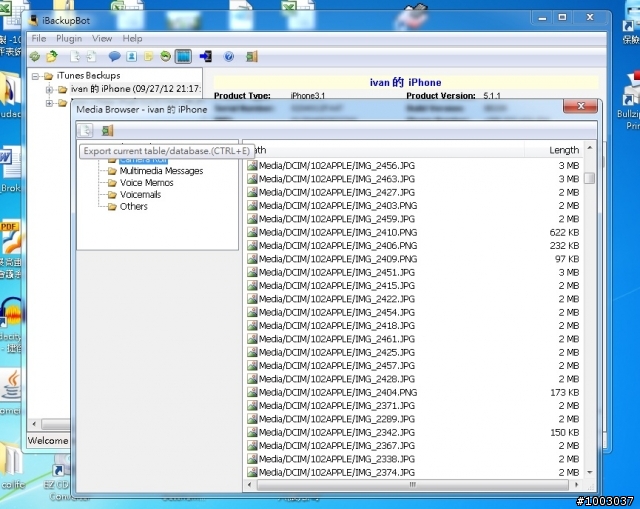The width and height of the screenshot is (640, 509).
Task: Open the Help menu
Action: tap(132, 38)
